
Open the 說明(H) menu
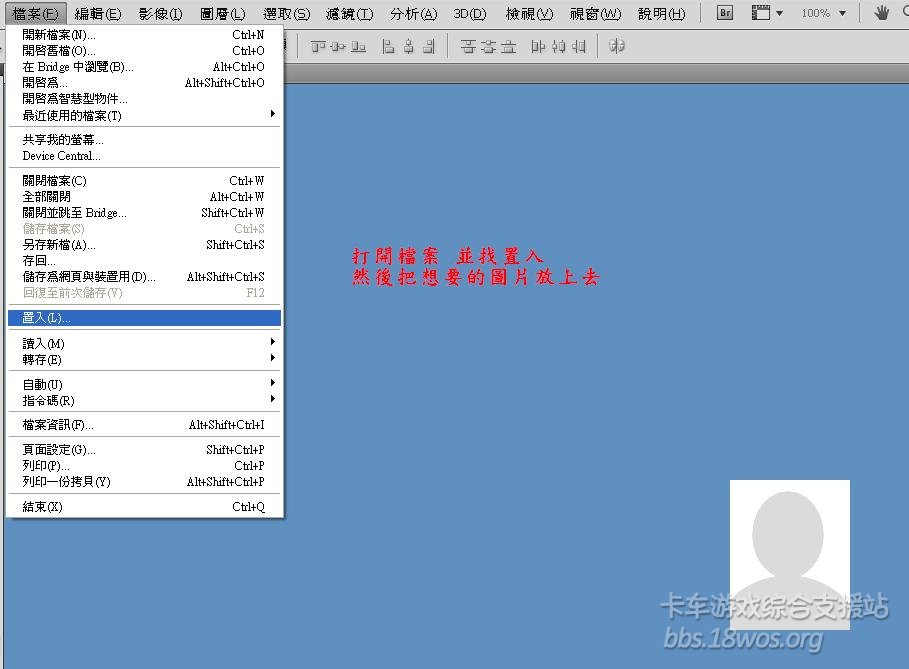661,13
